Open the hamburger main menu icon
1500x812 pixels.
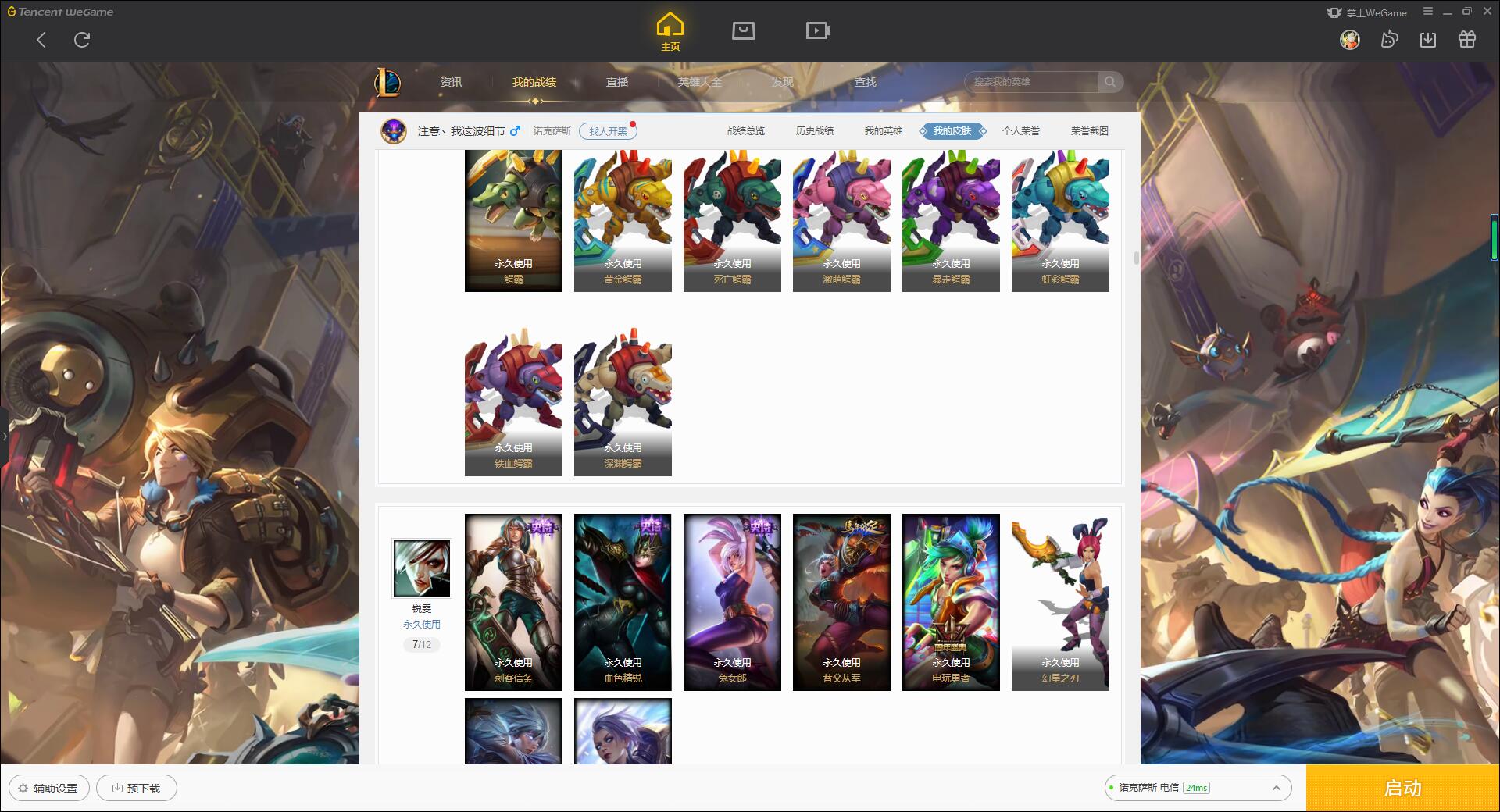click(x=1428, y=12)
